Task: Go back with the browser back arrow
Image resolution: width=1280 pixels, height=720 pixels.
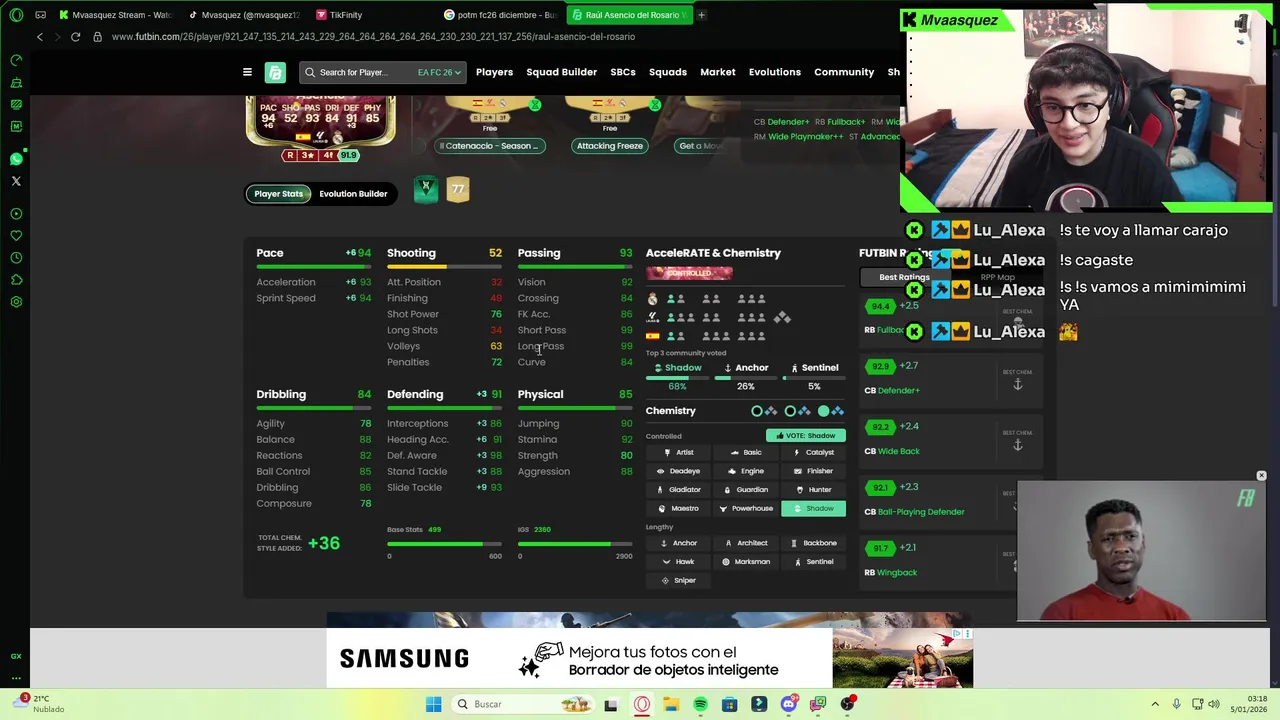Action: tap(39, 37)
